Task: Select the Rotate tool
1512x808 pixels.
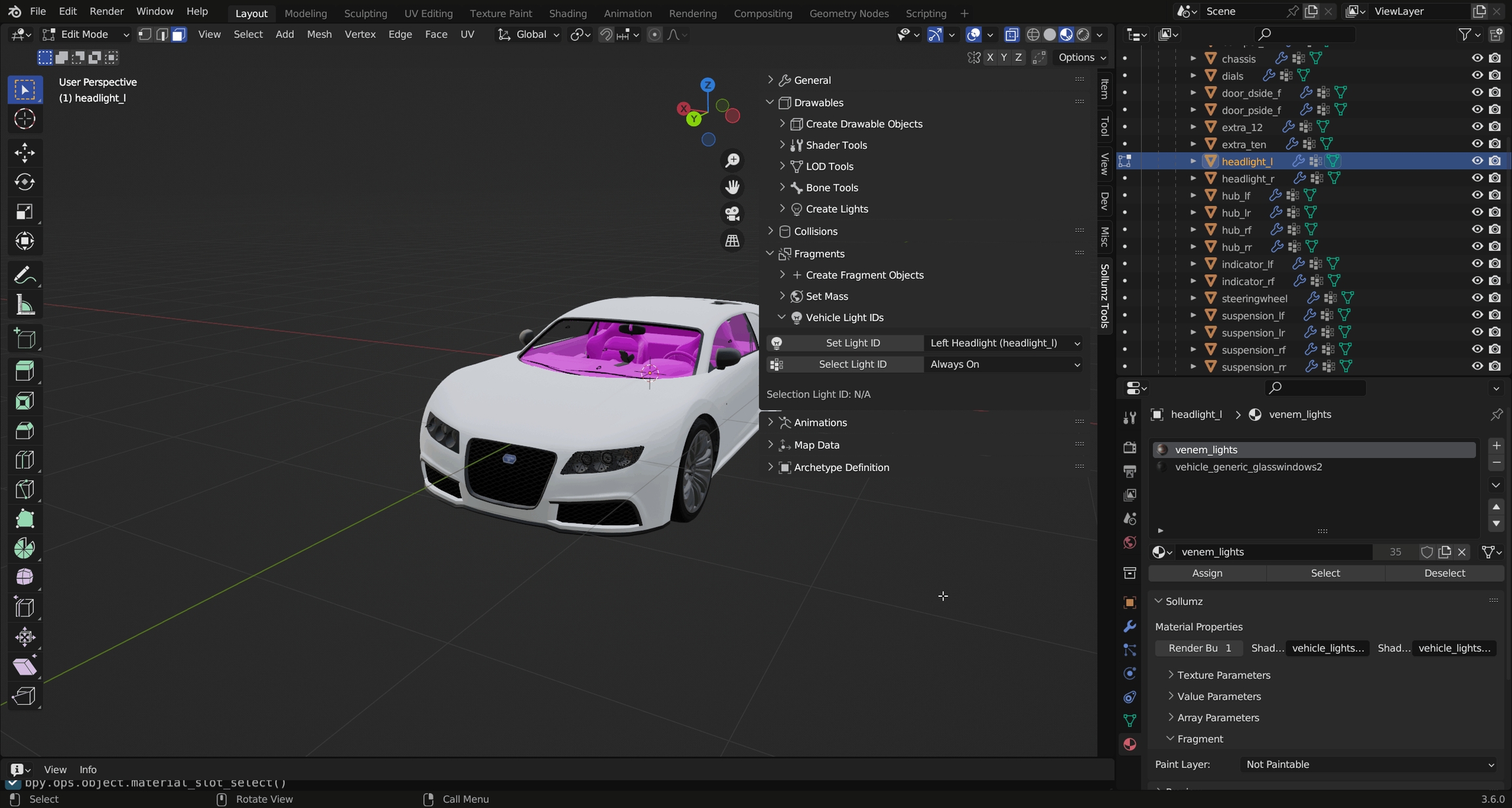Action: (24, 182)
